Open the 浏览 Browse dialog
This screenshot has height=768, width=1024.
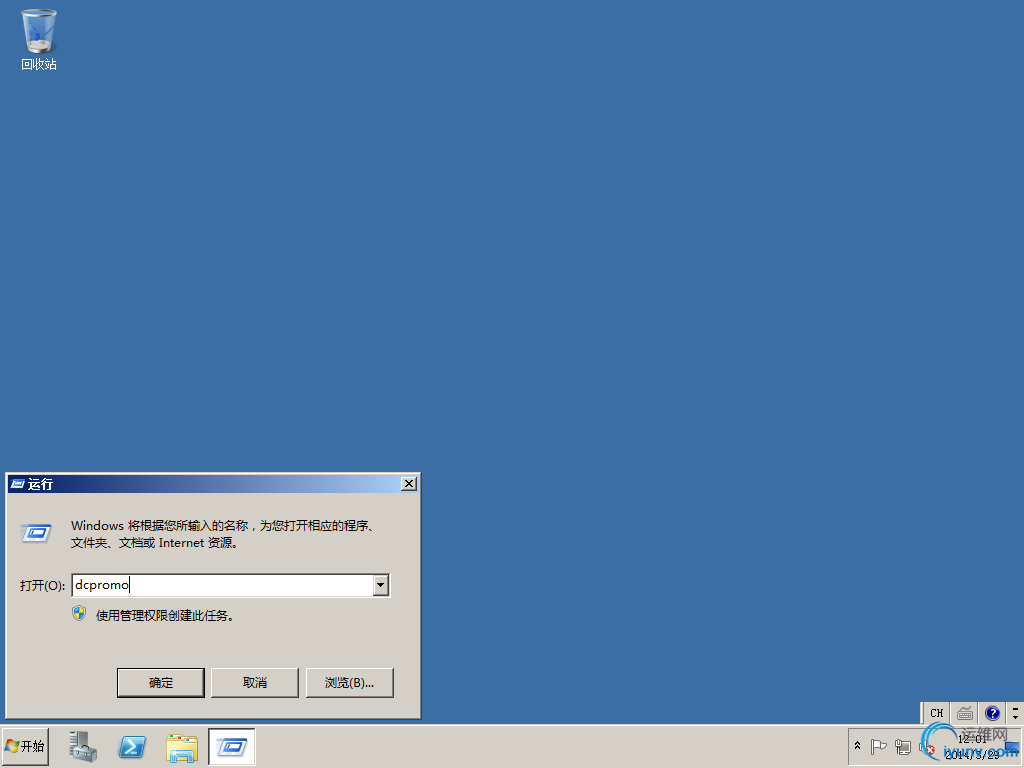point(349,682)
